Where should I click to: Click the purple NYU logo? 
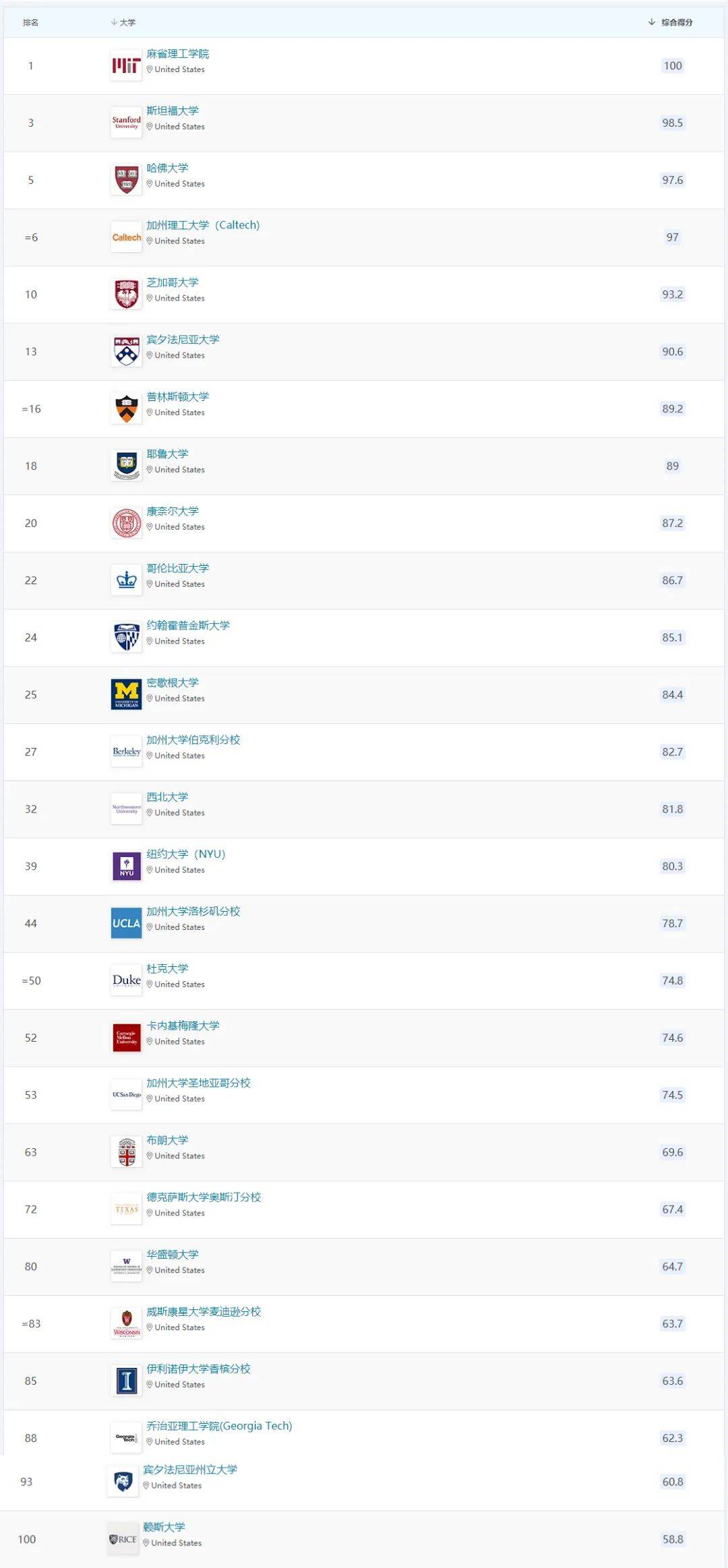126,867
